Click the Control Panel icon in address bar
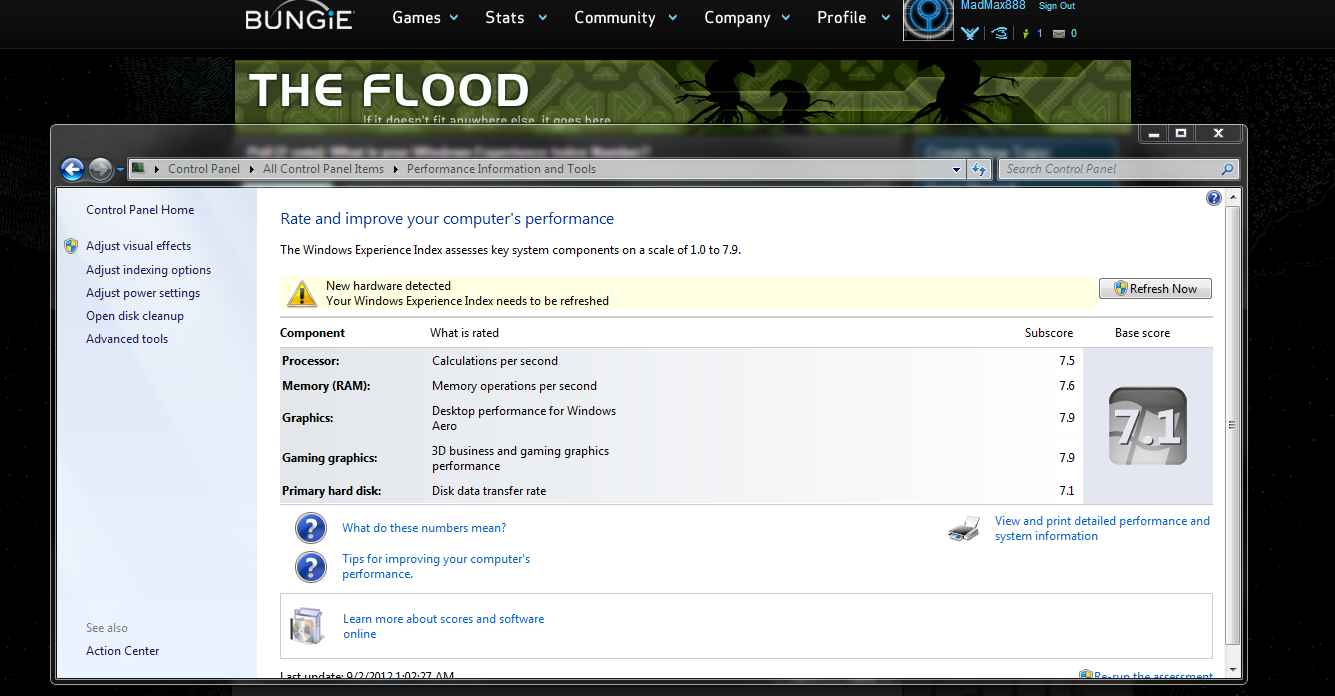 pyautogui.click(x=139, y=168)
